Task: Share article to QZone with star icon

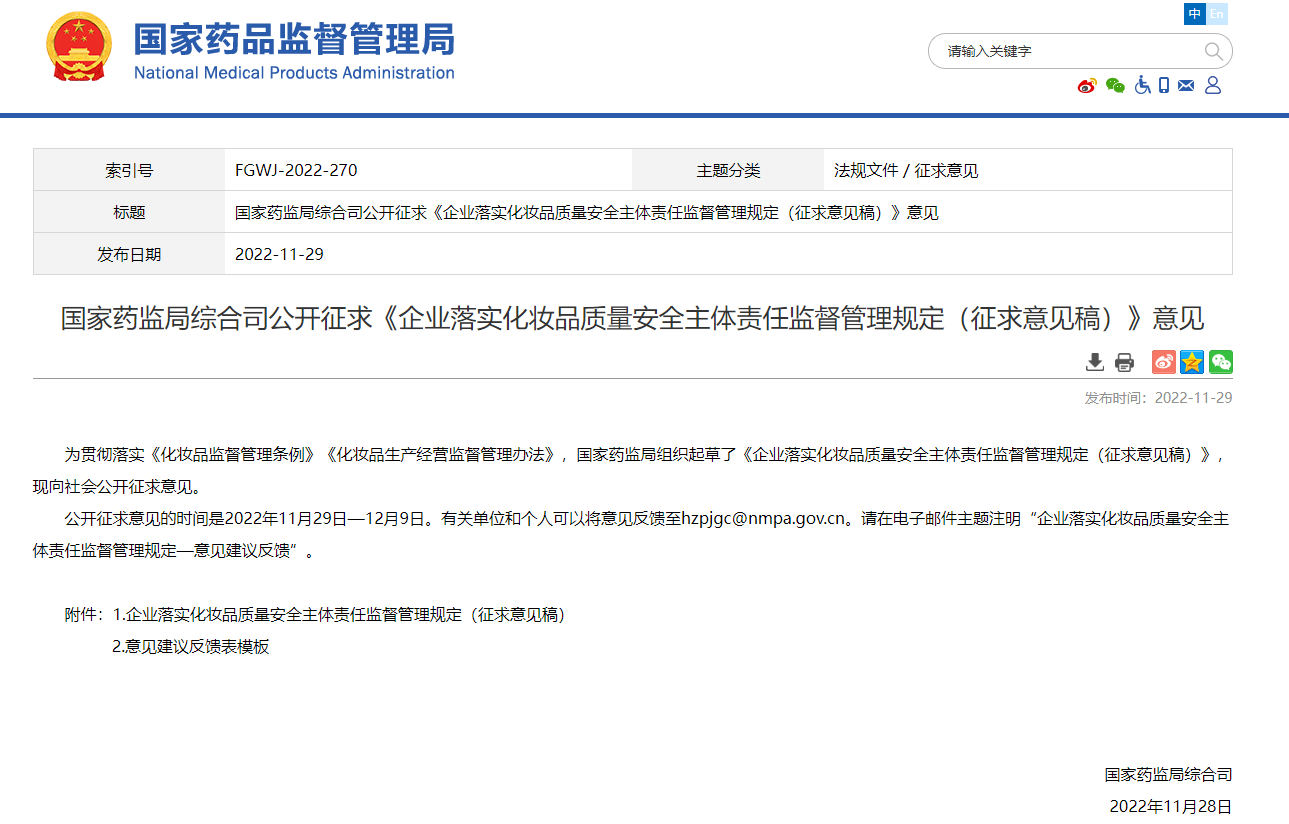Action: pos(1192,362)
